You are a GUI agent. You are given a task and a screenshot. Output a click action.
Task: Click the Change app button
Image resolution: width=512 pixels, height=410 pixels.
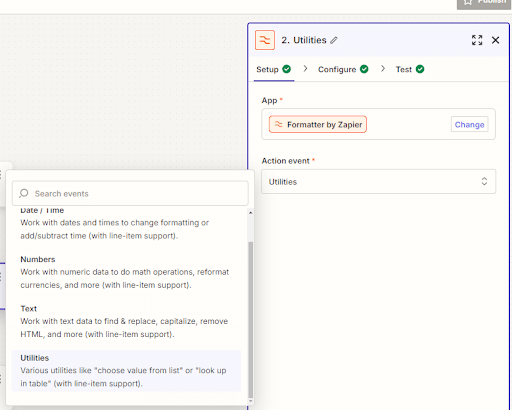coord(469,124)
